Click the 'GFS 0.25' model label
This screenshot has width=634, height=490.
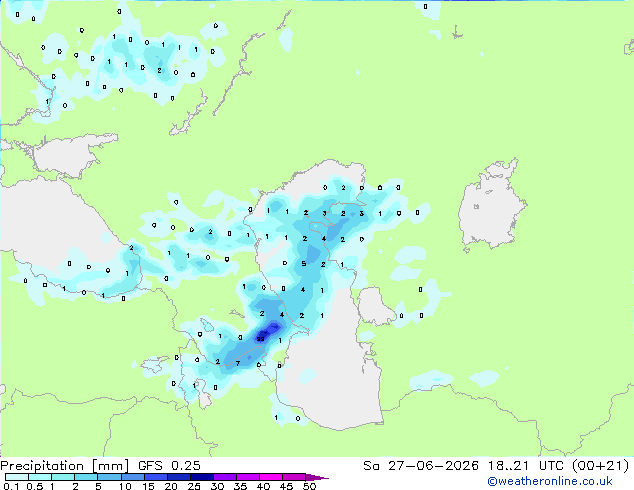pos(169,466)
